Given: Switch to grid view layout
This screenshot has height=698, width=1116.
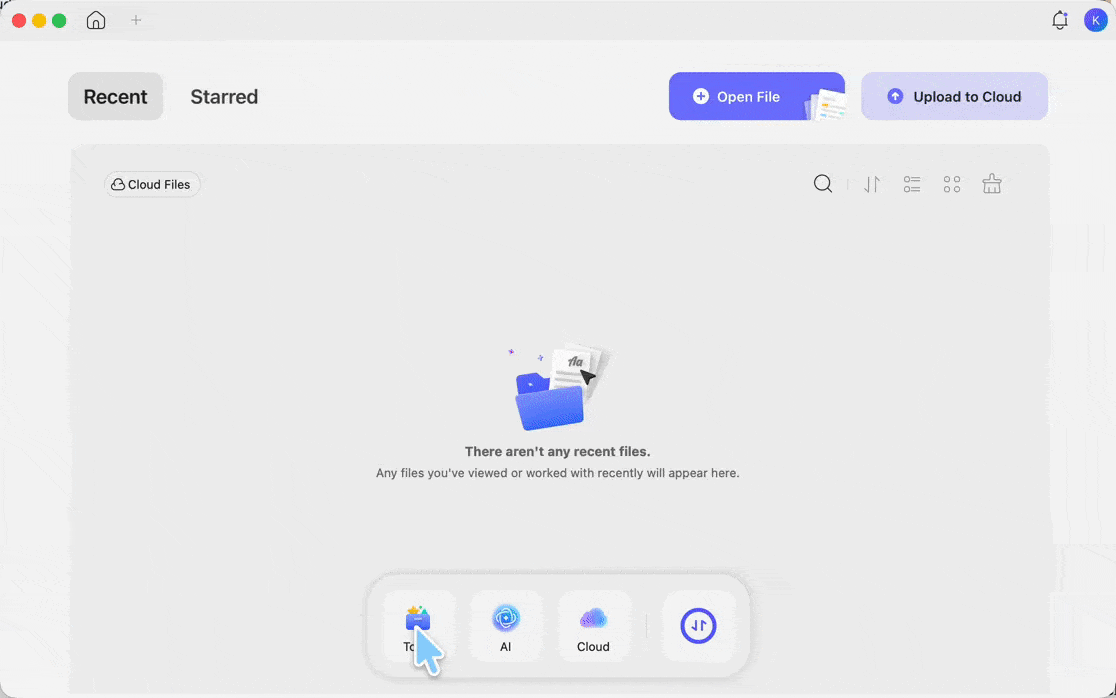Looking at the screenshot, I should click(952, 184).
